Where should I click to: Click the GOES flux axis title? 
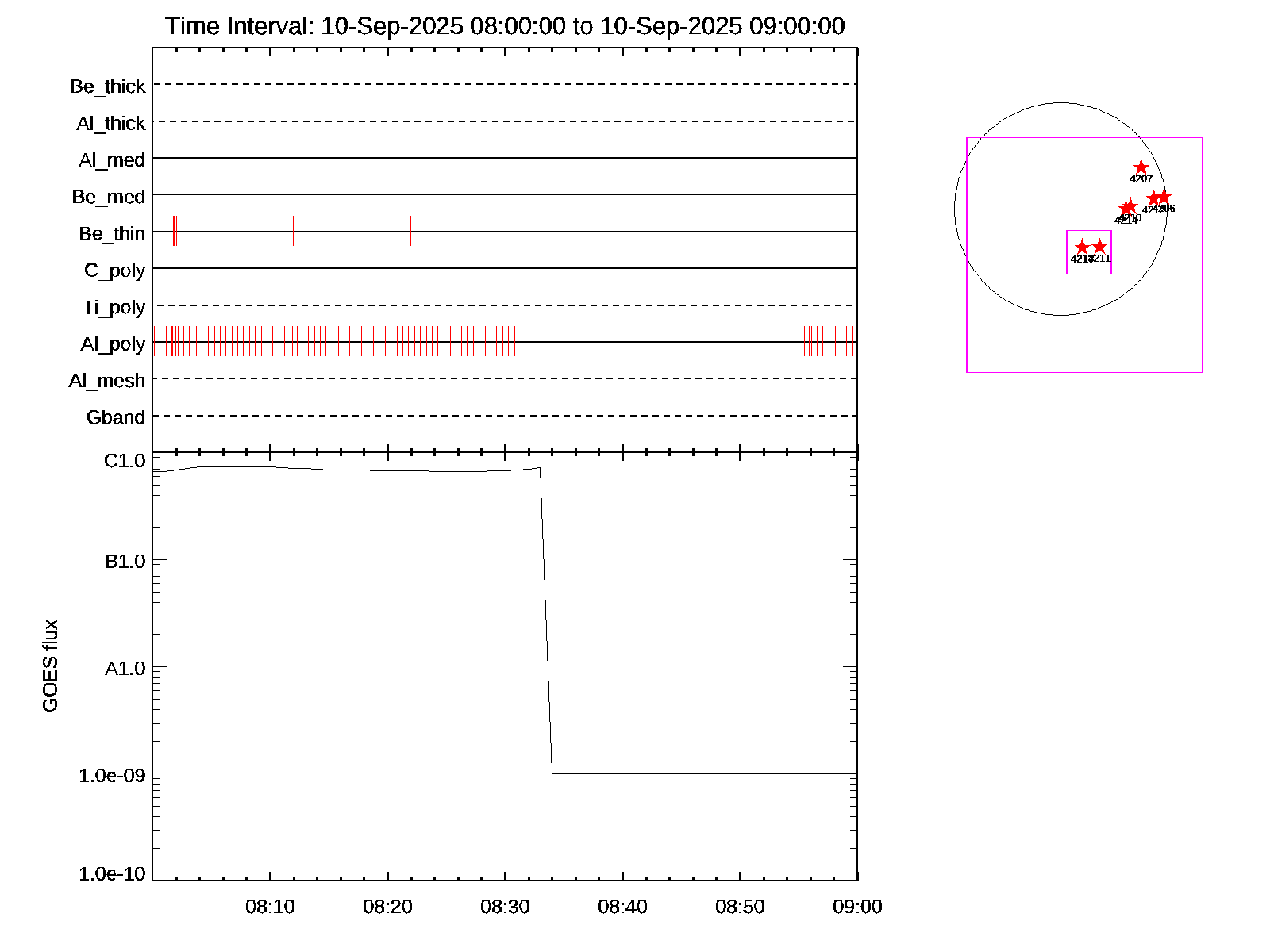[x=50, y=666]
